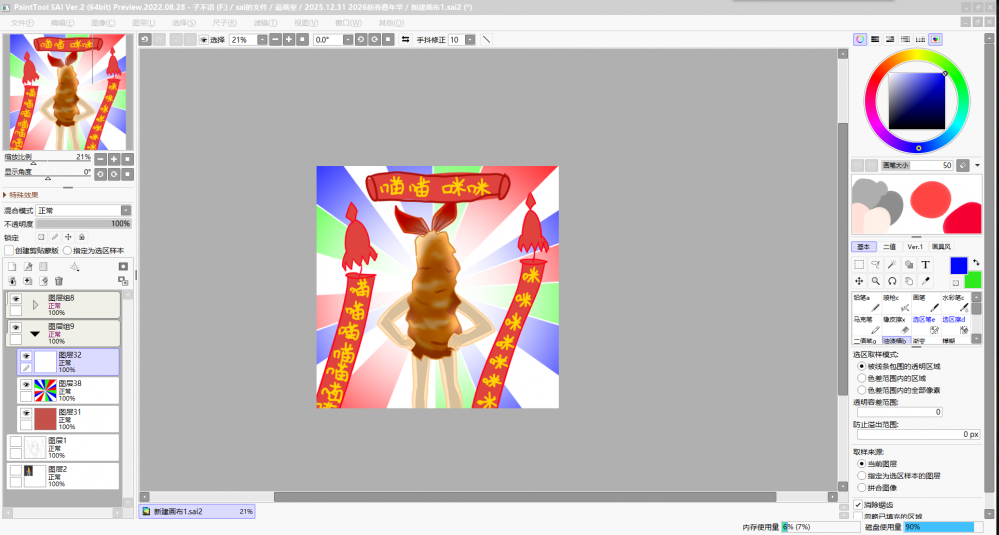Create a new layer mask
Viewport: 999px width, 535px height.
pos(123,266)
